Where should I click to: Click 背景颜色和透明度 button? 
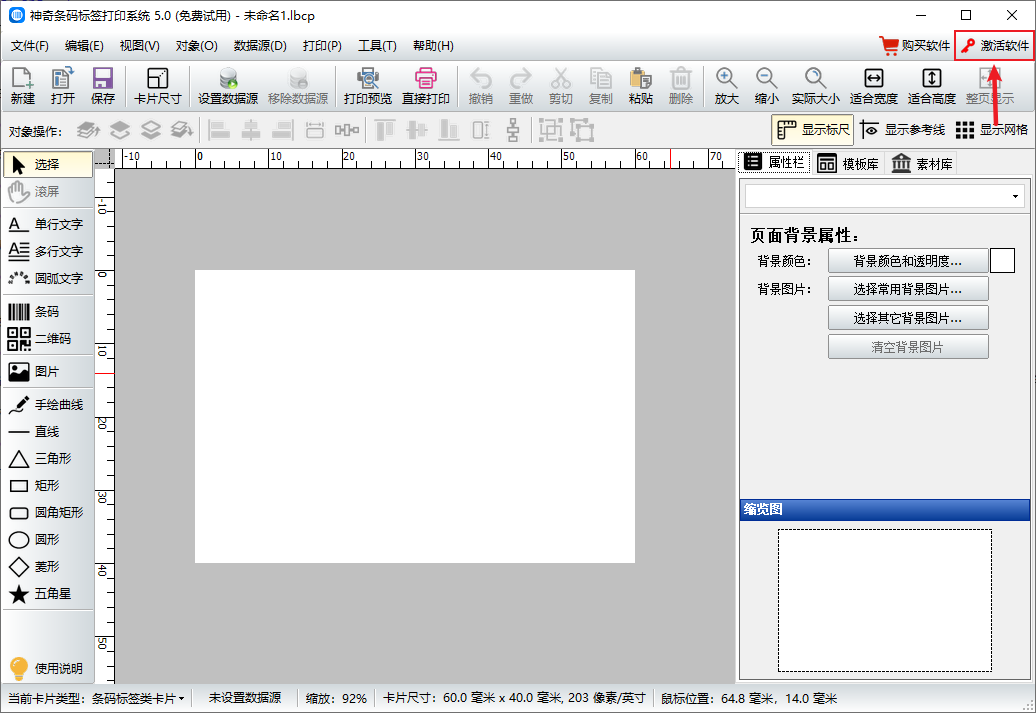pyautogui.click(x=908, y=261)
